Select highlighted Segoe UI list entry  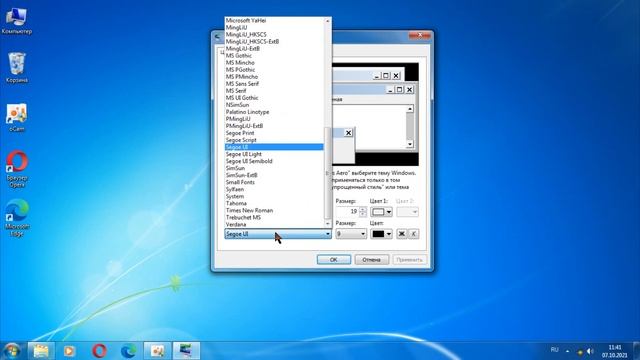(x=274, y=147)
